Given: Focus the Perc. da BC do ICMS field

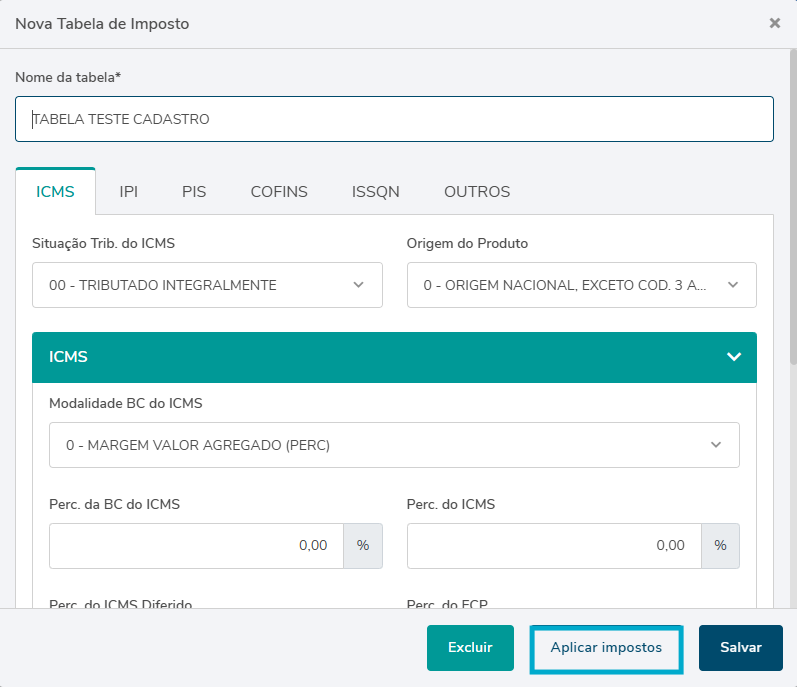Looking at the screenshot, I should pyautogui.click(x=196, y=546).
